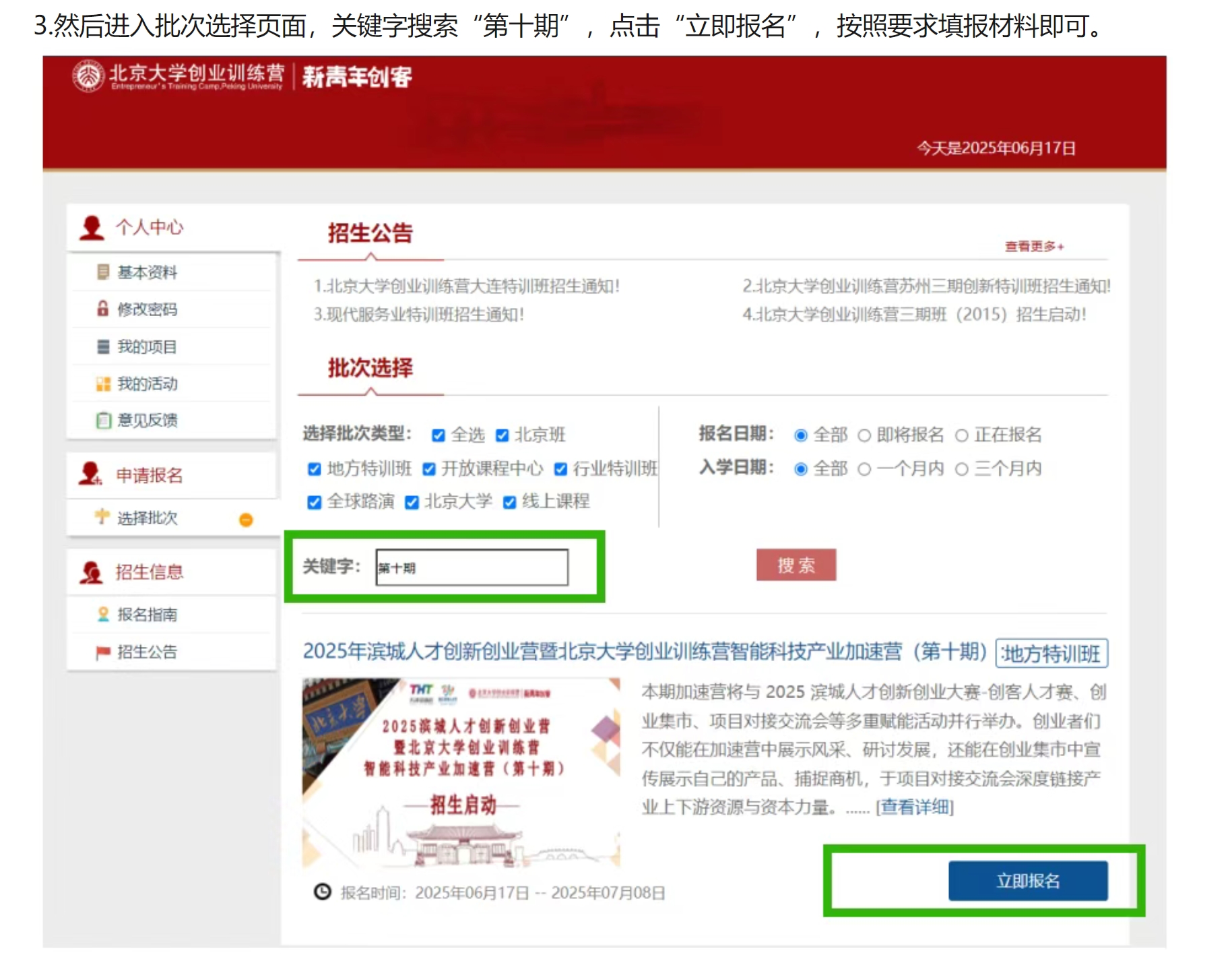Click the 我的项目 list icon

click(x=103, y=347)
